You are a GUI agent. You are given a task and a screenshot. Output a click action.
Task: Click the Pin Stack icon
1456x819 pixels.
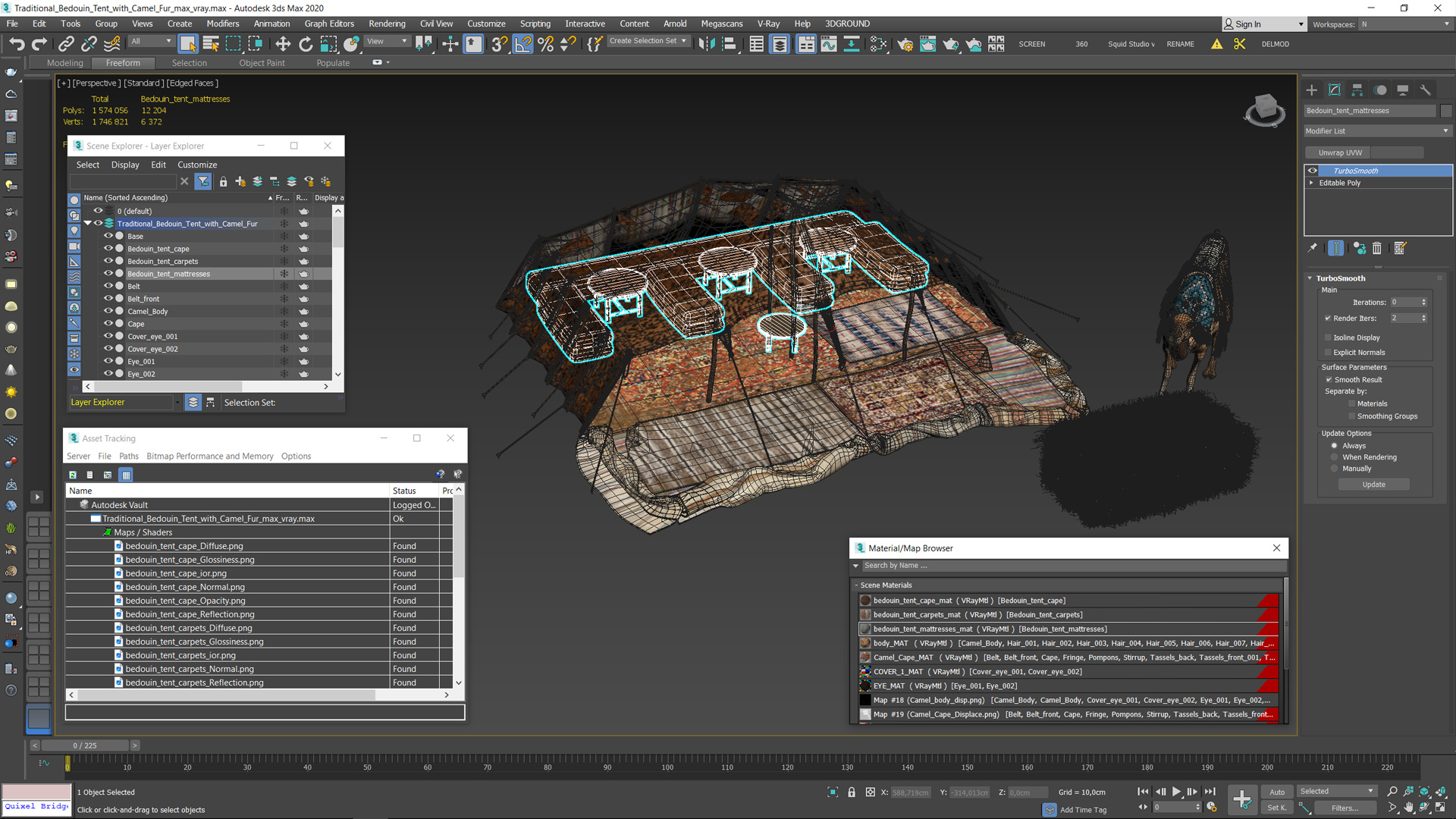click(x=1313, y=248)
